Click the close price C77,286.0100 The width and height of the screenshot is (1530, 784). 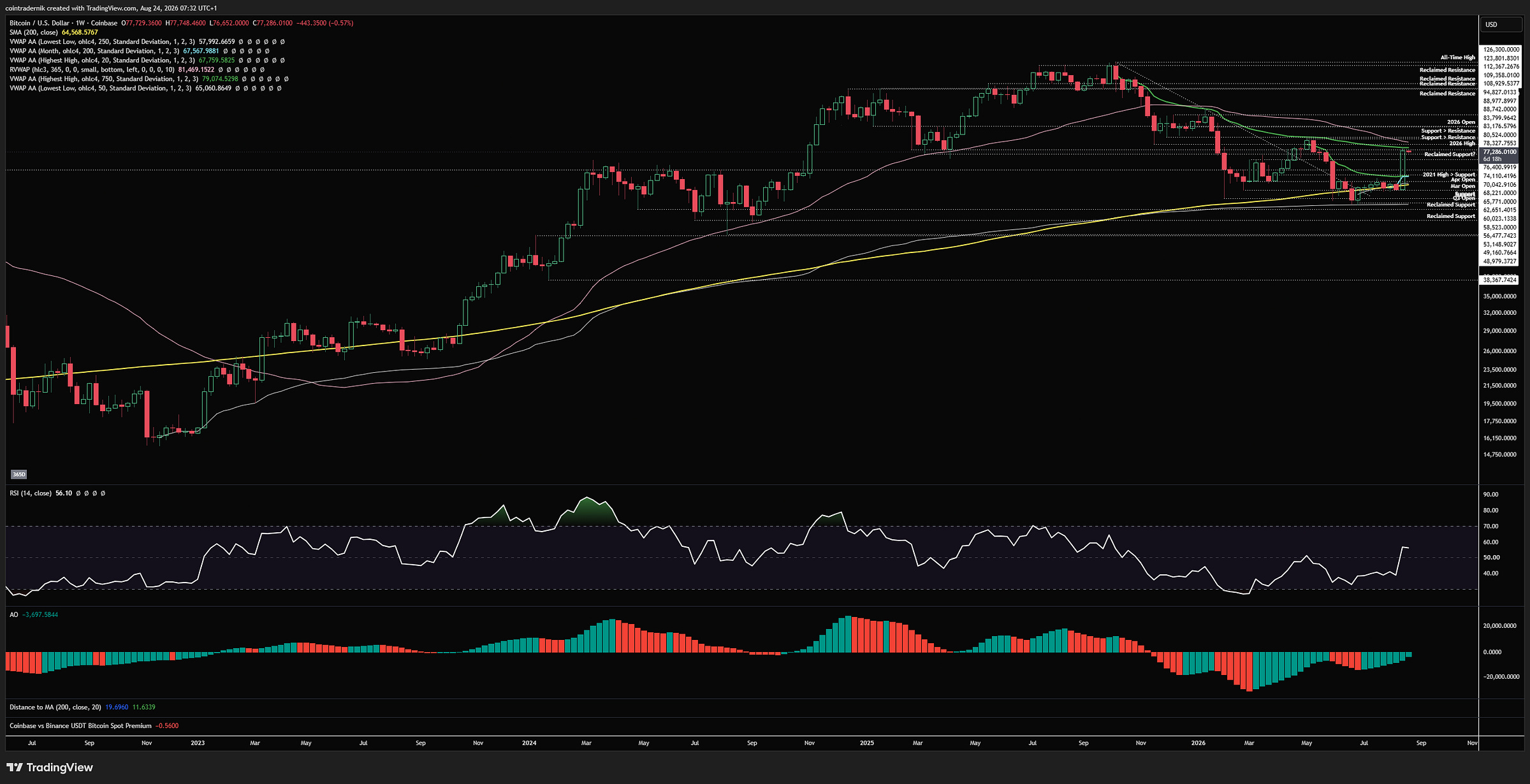coord(273,23)
